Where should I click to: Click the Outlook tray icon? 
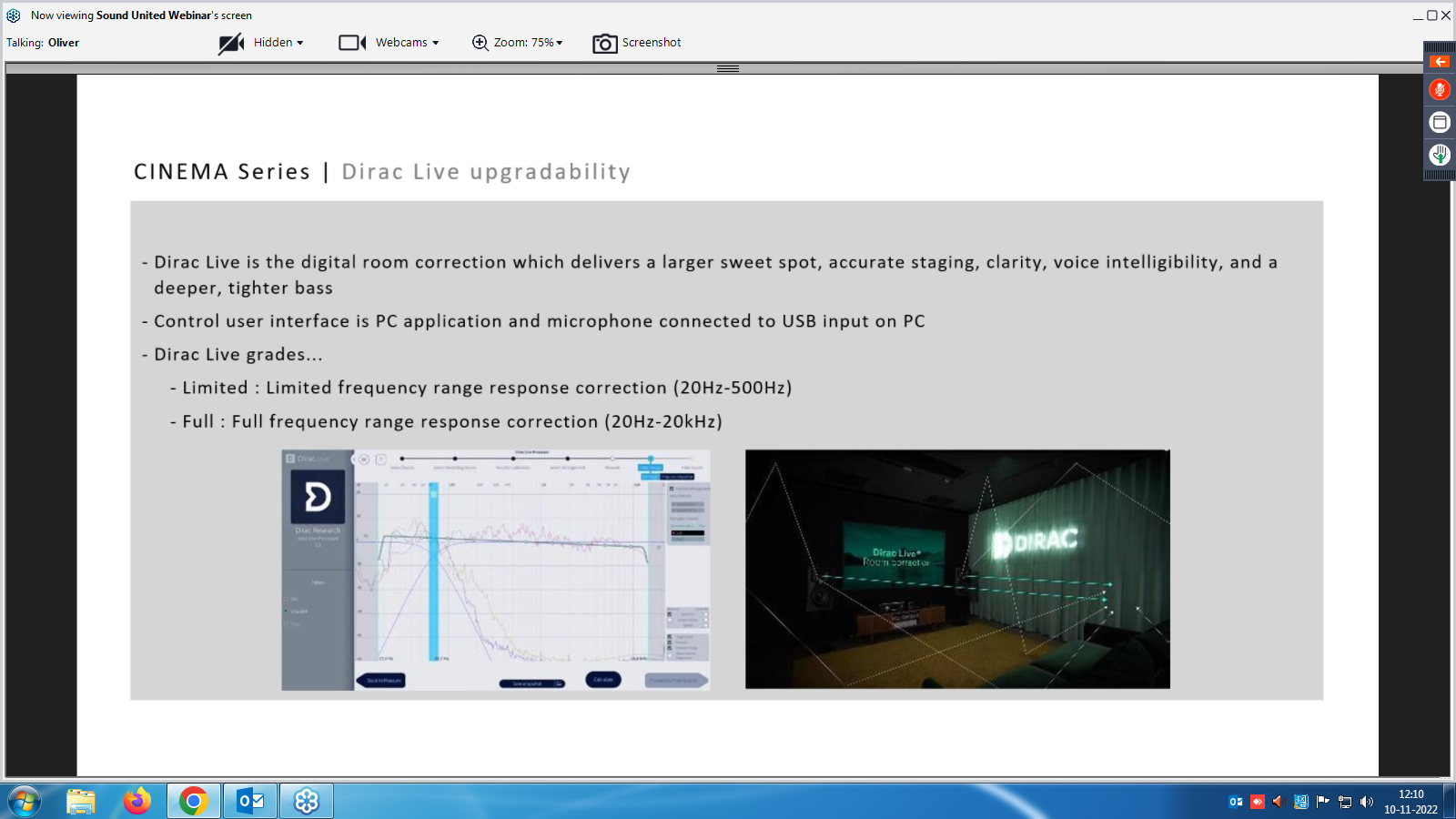point(1236,802)
